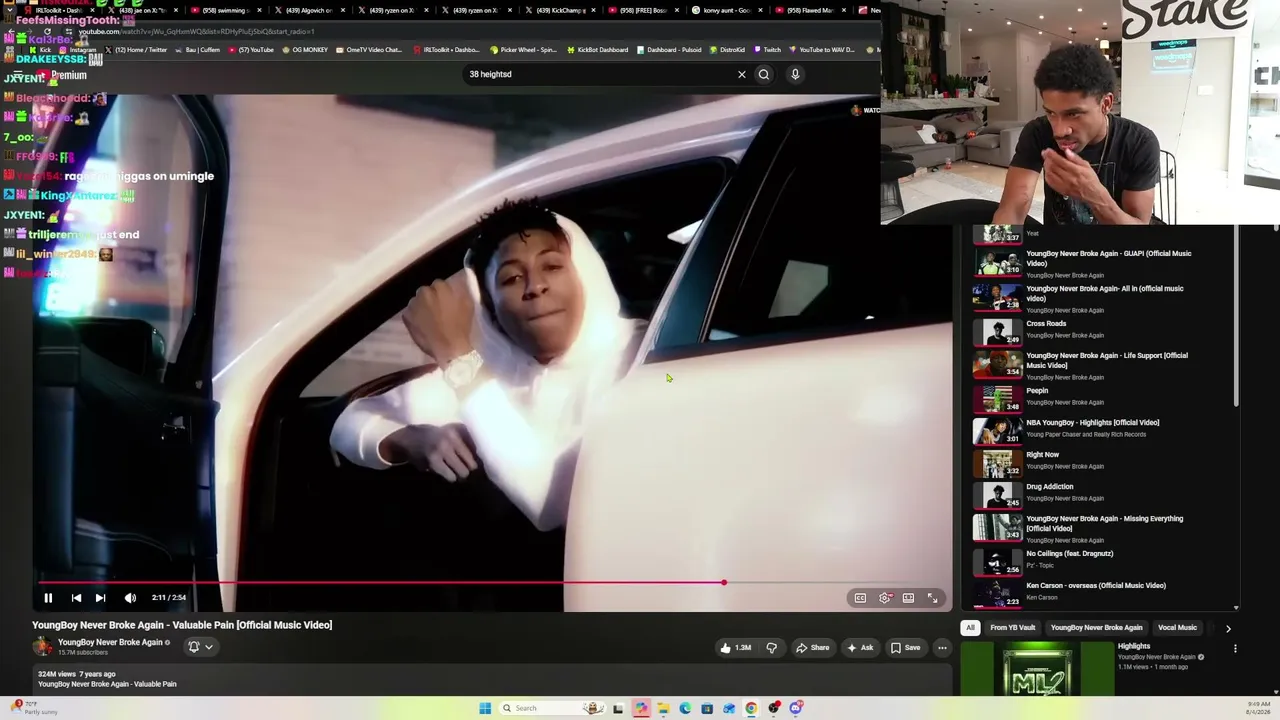Open the YoungBoy Never Broke Again channel avatar
The width and height of the screenshot is (1280, 720).
tap(43, 646)
